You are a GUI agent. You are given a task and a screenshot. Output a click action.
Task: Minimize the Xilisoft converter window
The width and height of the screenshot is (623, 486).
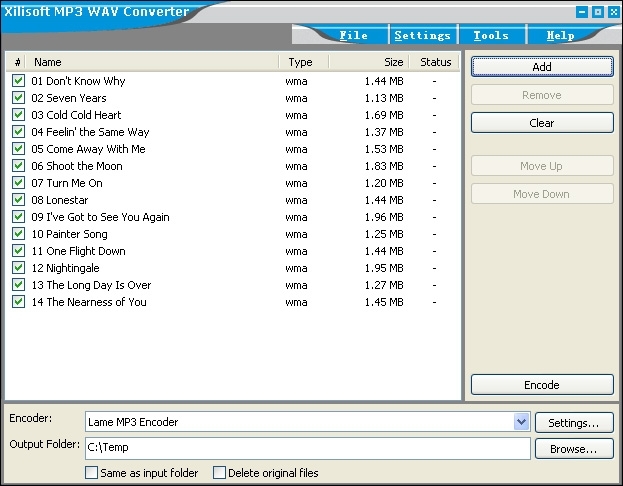coord(582,12)
